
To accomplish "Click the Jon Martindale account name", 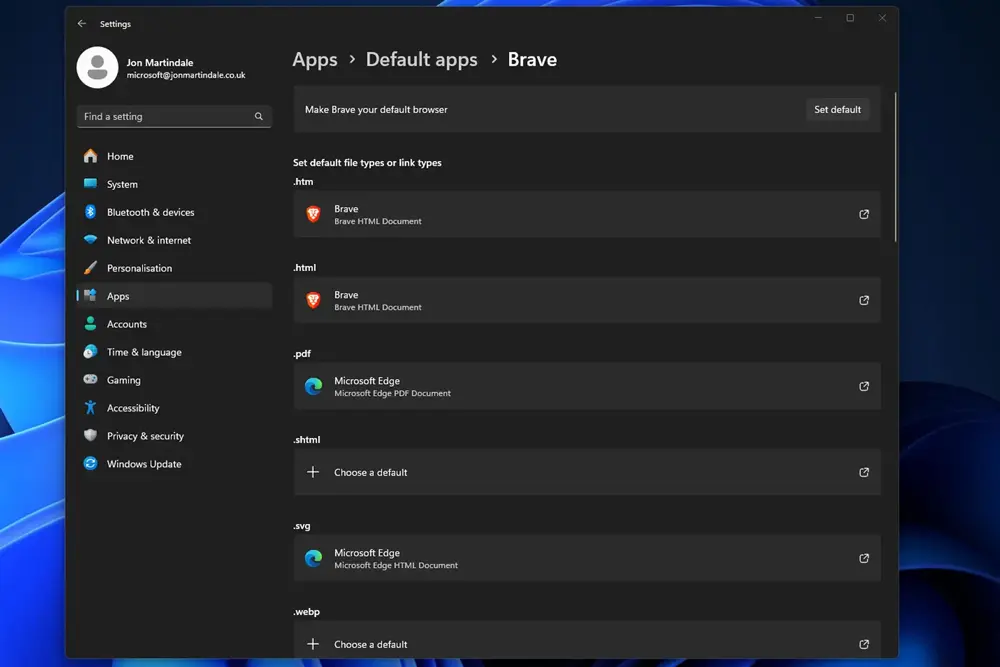I will tap(159, 62).
